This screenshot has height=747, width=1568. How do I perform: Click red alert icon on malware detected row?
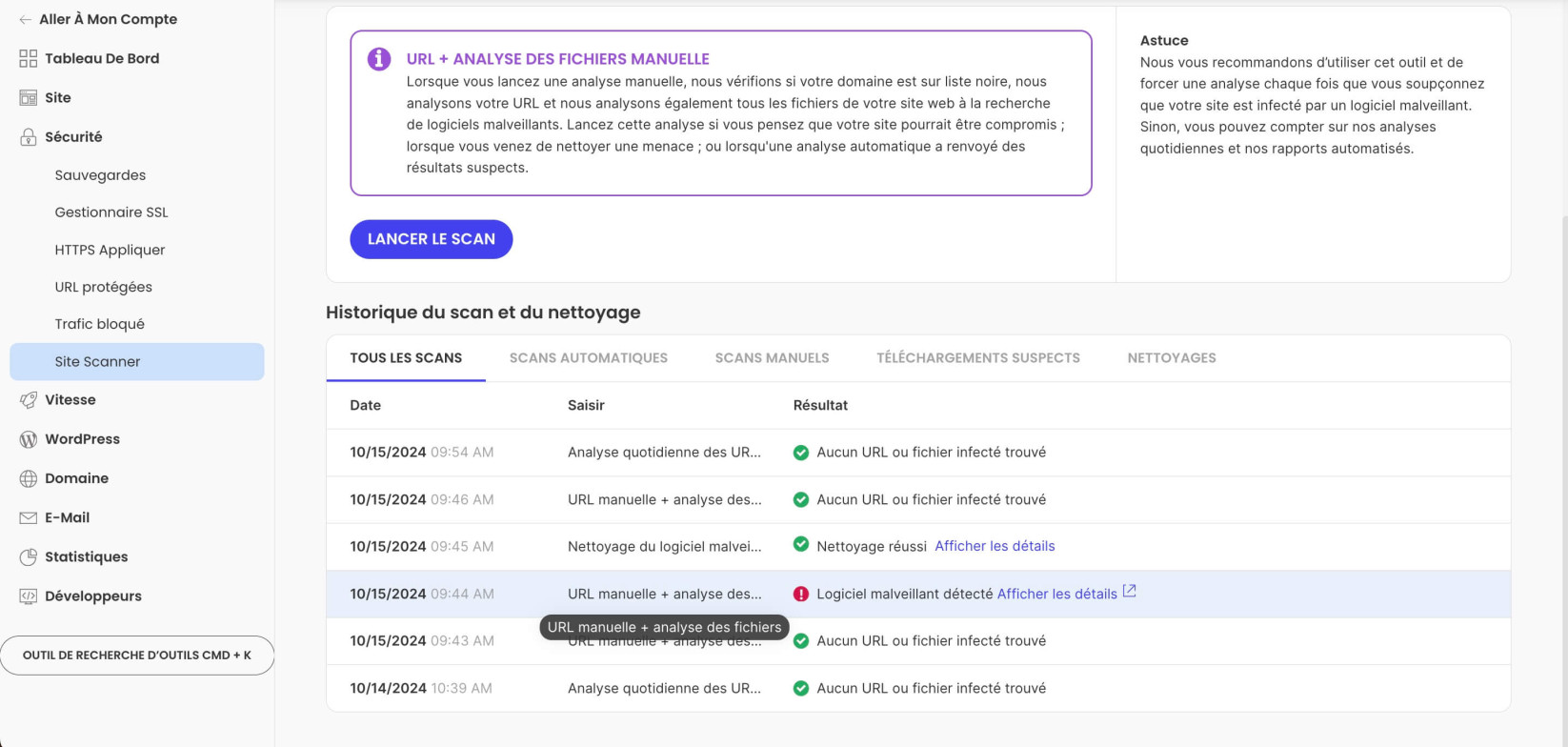click(801, 594)
